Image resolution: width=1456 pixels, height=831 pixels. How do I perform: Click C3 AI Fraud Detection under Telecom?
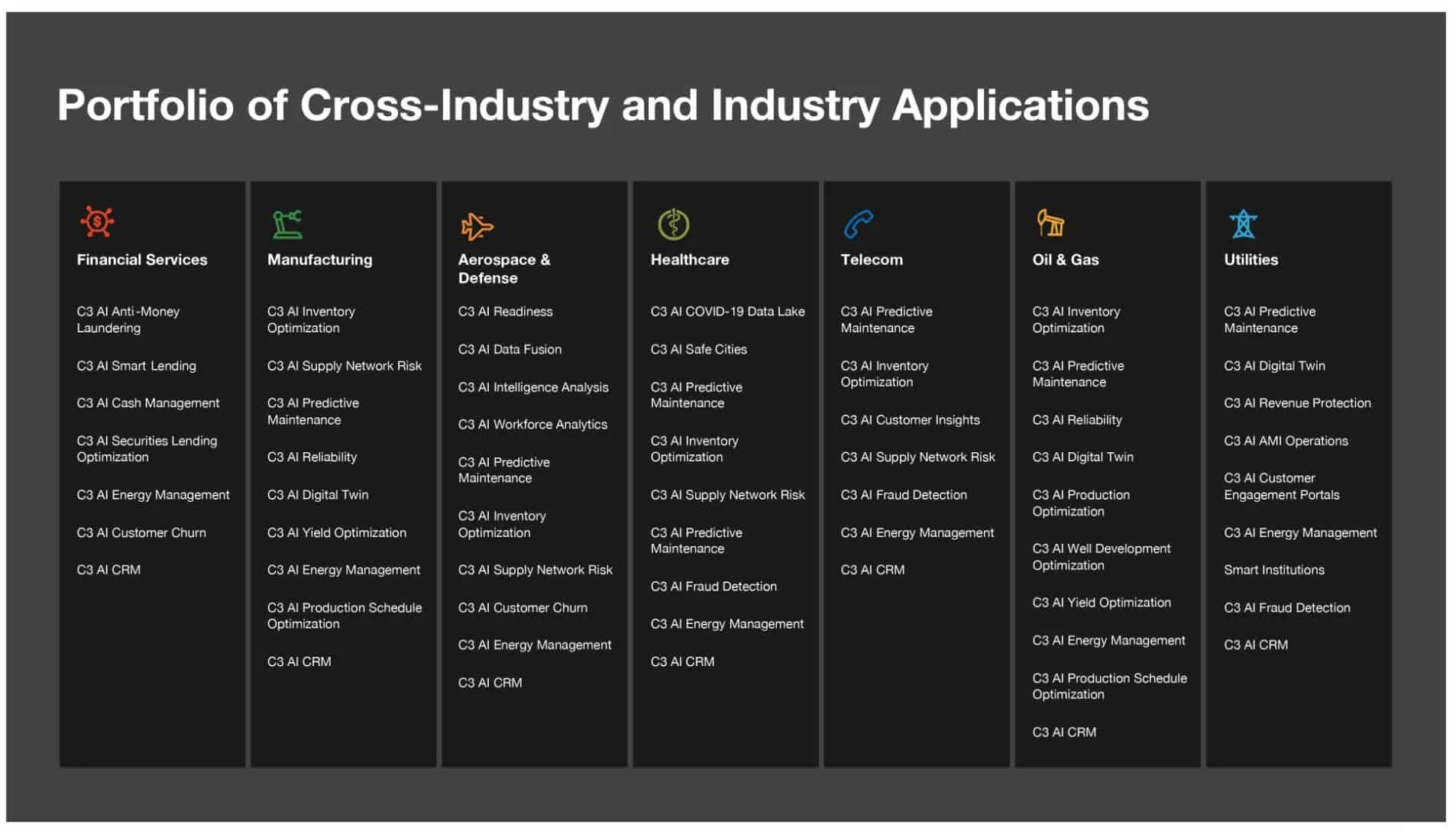pos(904,495)
